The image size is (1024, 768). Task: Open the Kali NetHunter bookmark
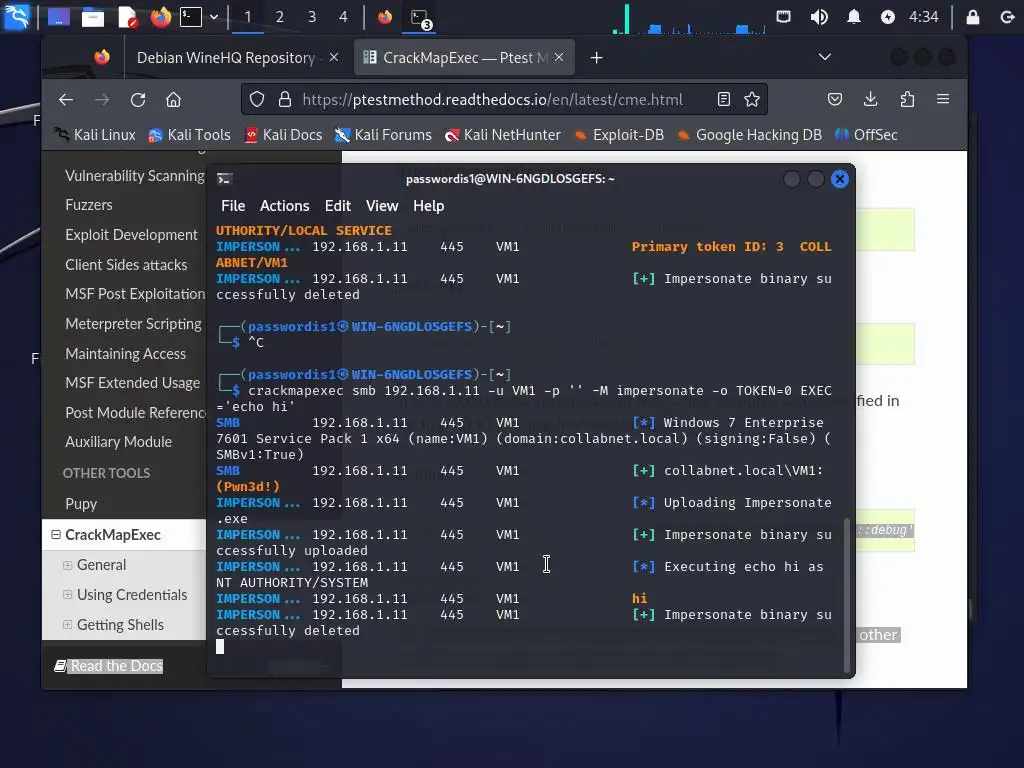click(503, 135)
